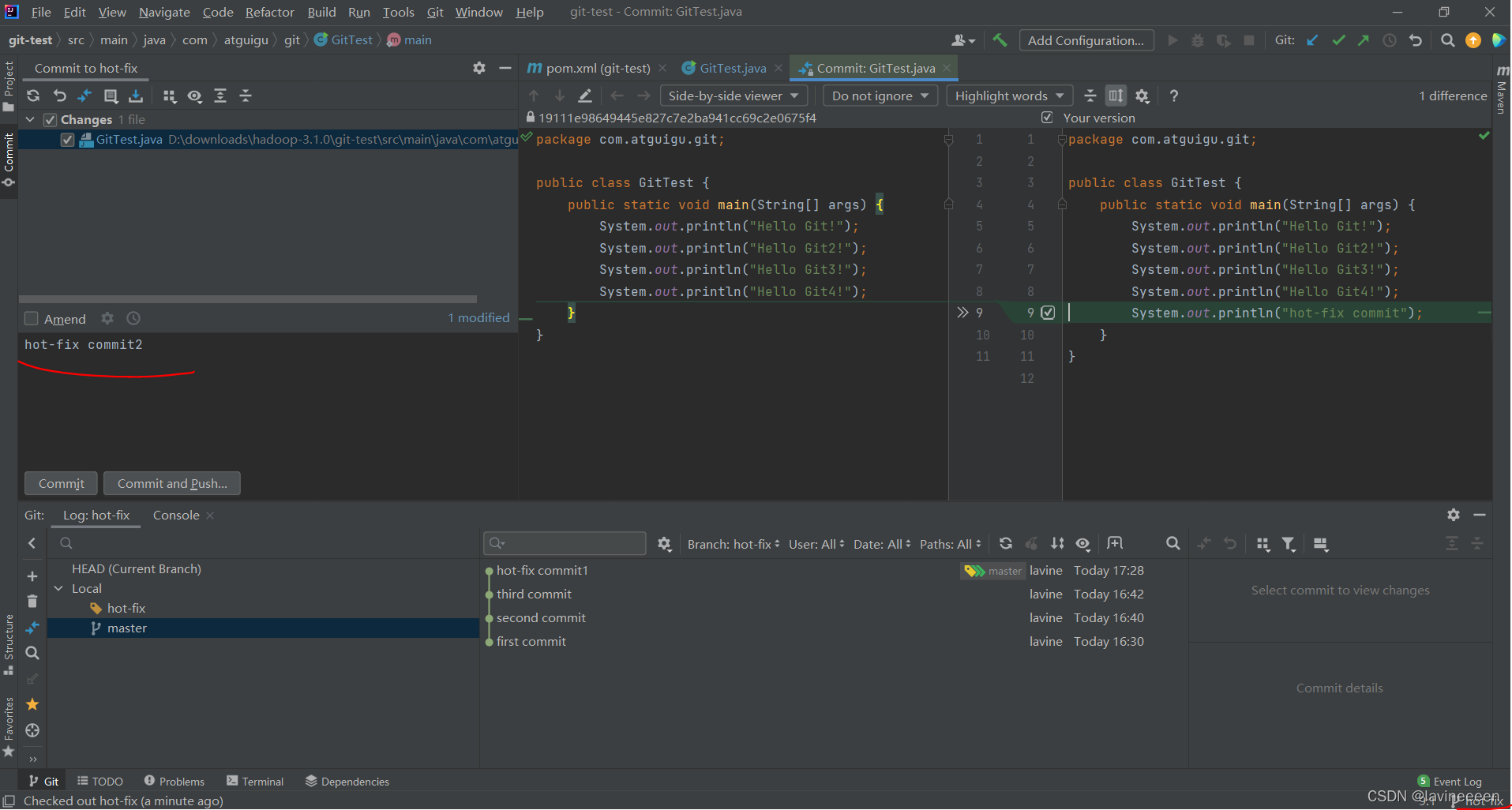Uncheck line 9 change inclusion checkbox
The height and width of the screenshot is (810, 1512).
[1048, 313]
